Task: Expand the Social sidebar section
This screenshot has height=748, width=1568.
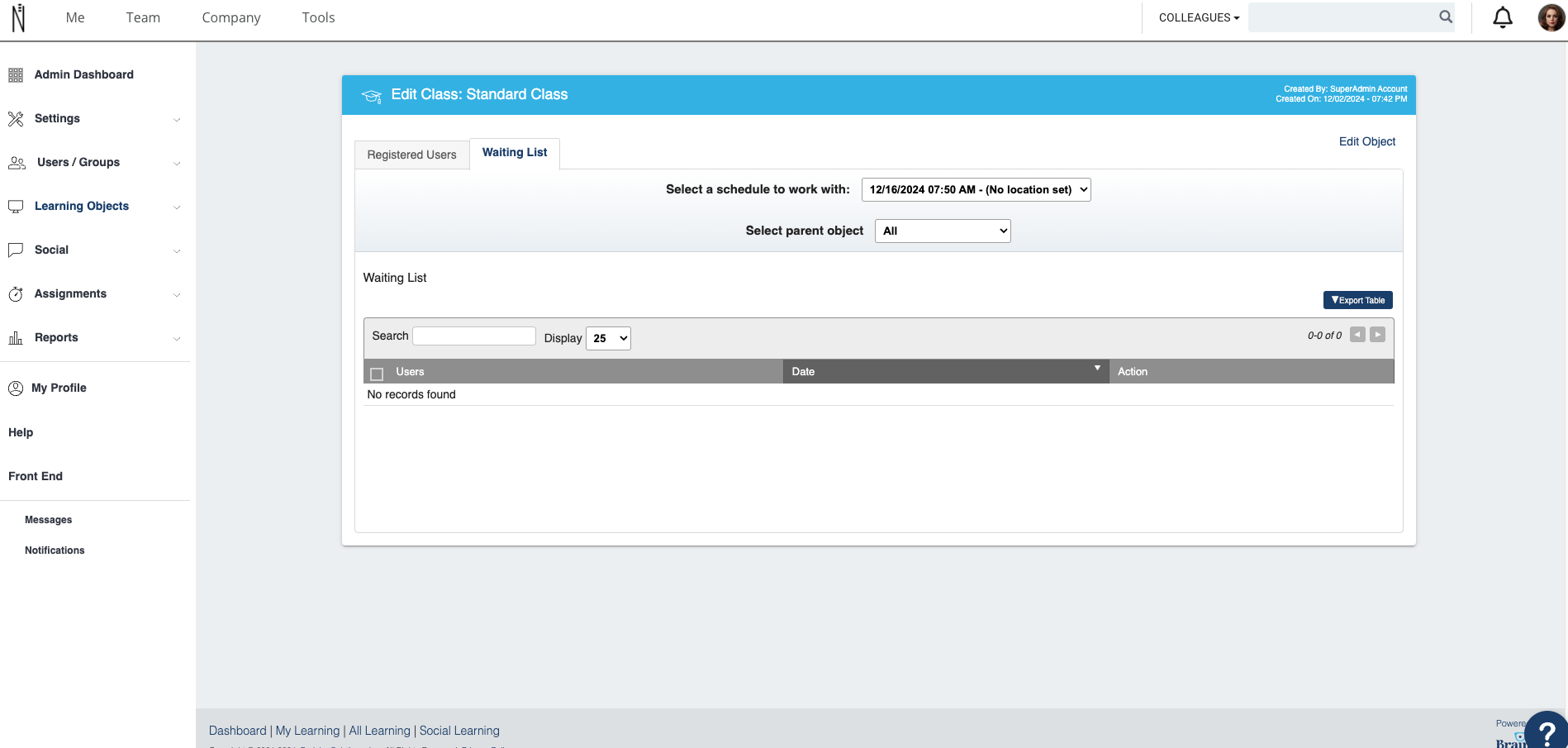Action: 177,251
